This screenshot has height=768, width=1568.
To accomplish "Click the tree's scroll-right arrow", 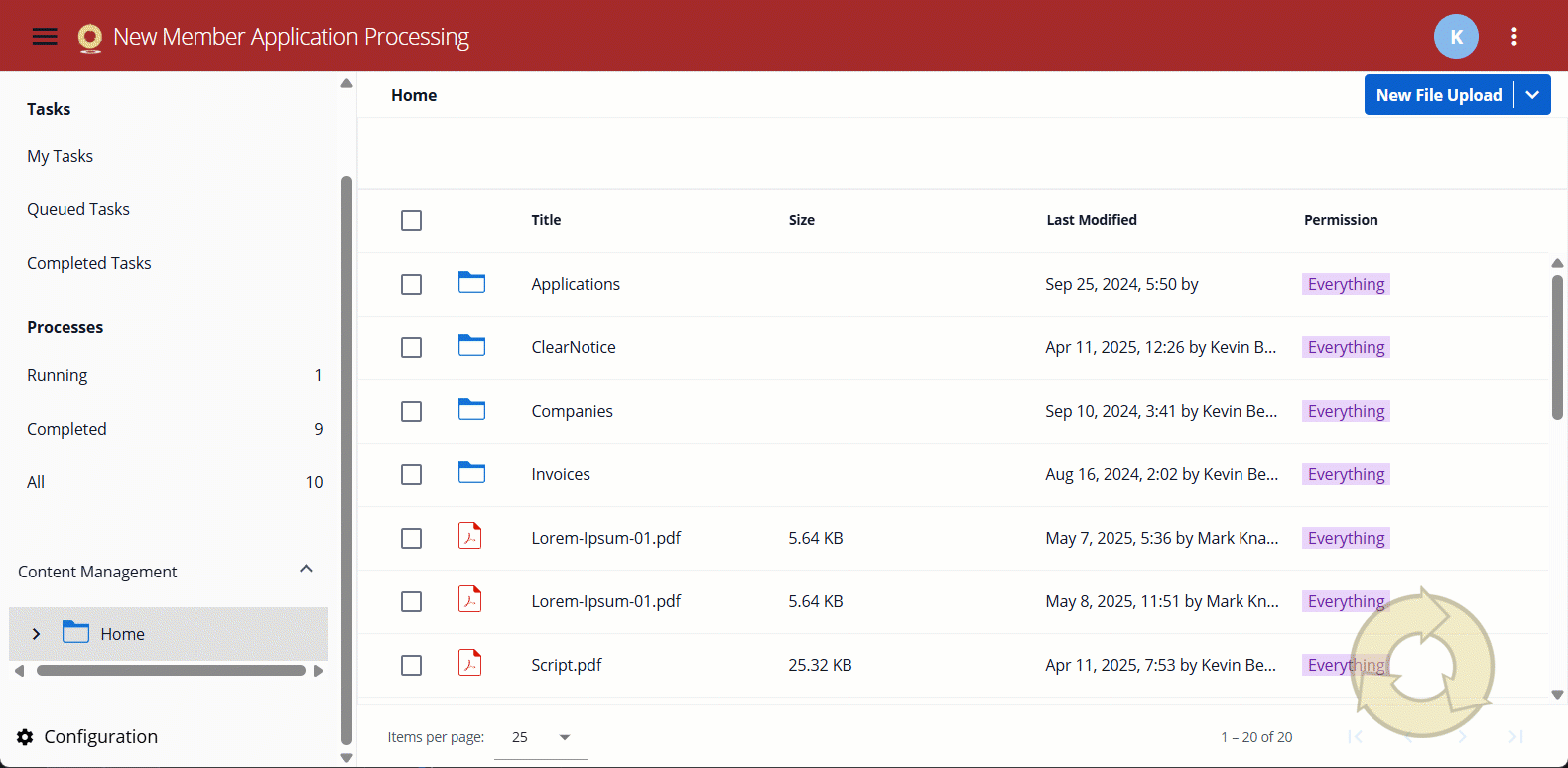I will 319,671.
